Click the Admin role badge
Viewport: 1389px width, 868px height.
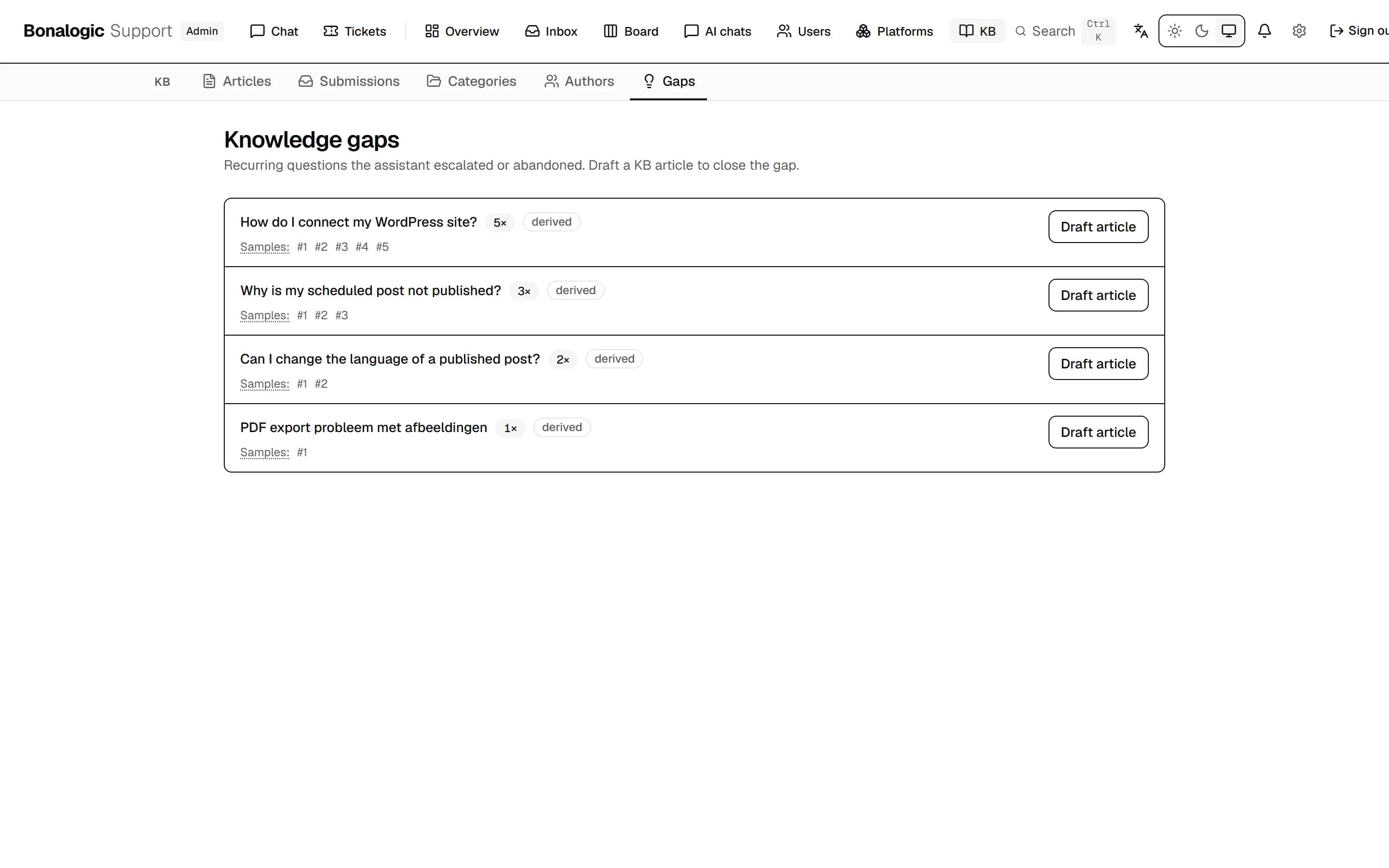pos(202,31)
